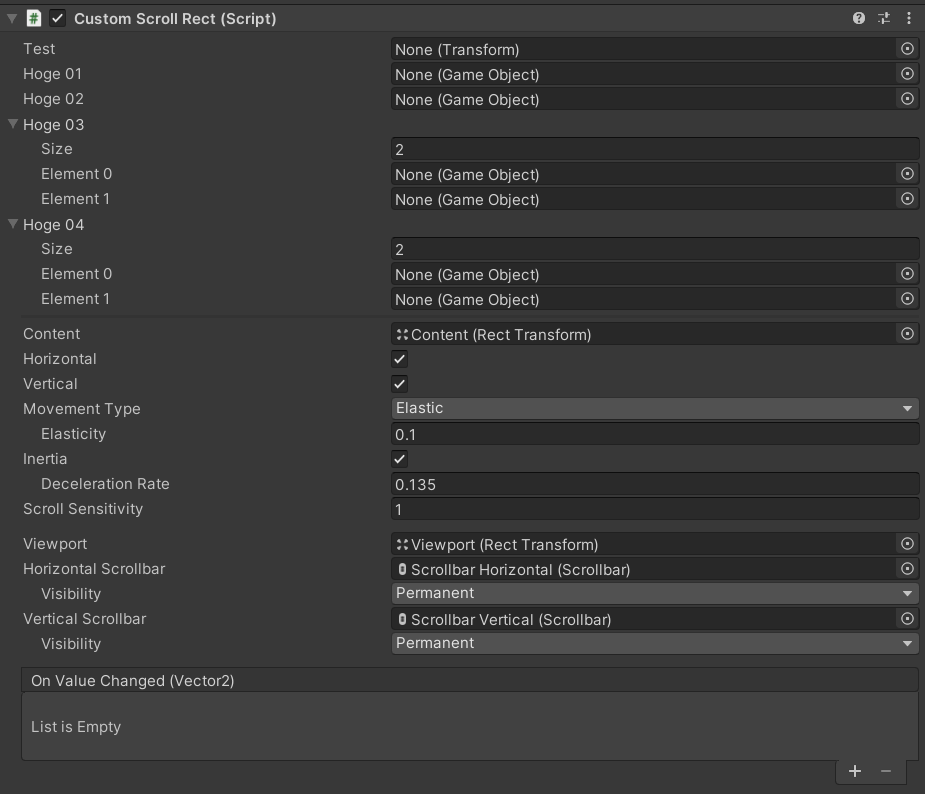Toggle the Horizontal checkbox
Viewport: 925px width, 794px height.
point(399,359)
